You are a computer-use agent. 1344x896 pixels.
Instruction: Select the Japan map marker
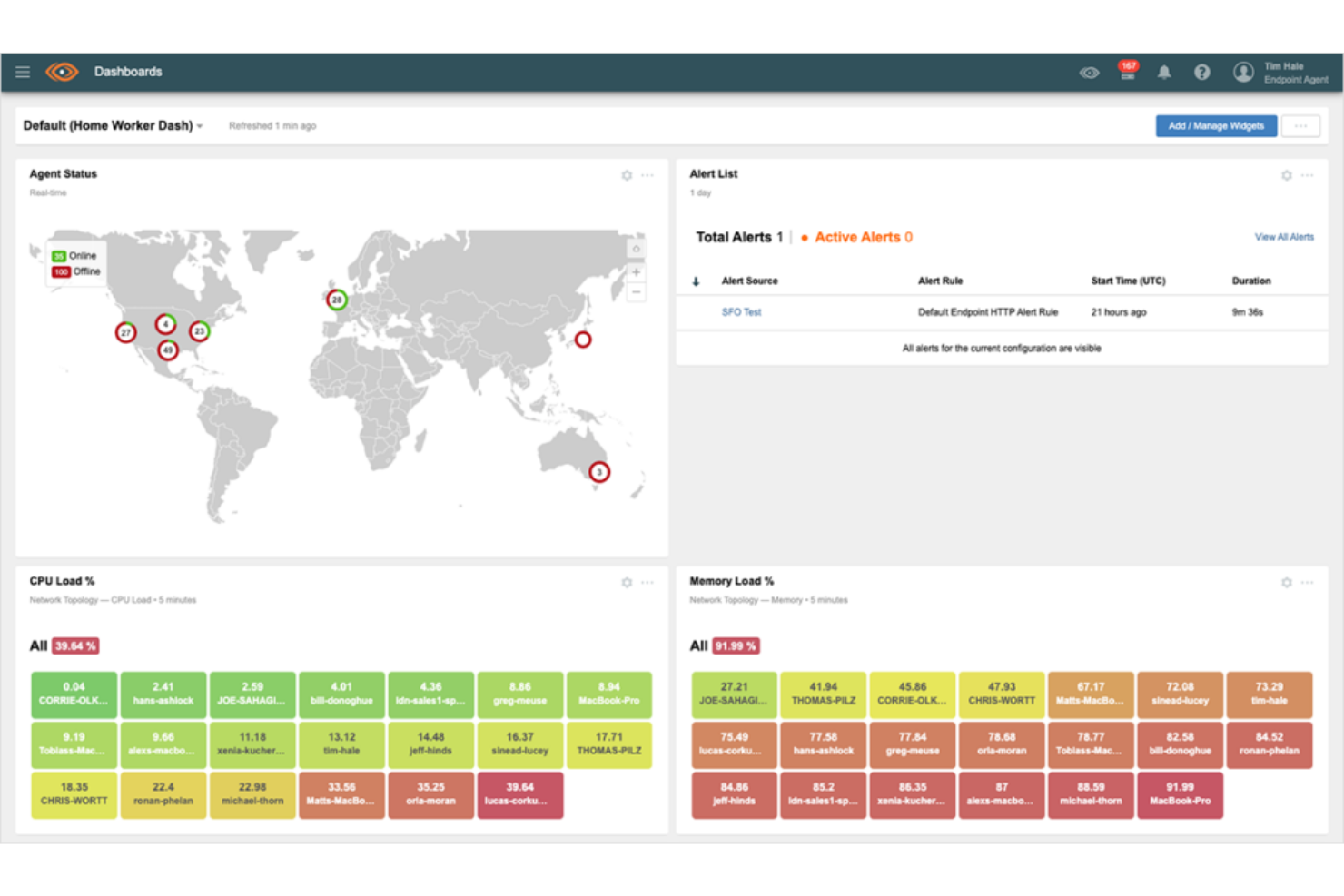[583, 340]
